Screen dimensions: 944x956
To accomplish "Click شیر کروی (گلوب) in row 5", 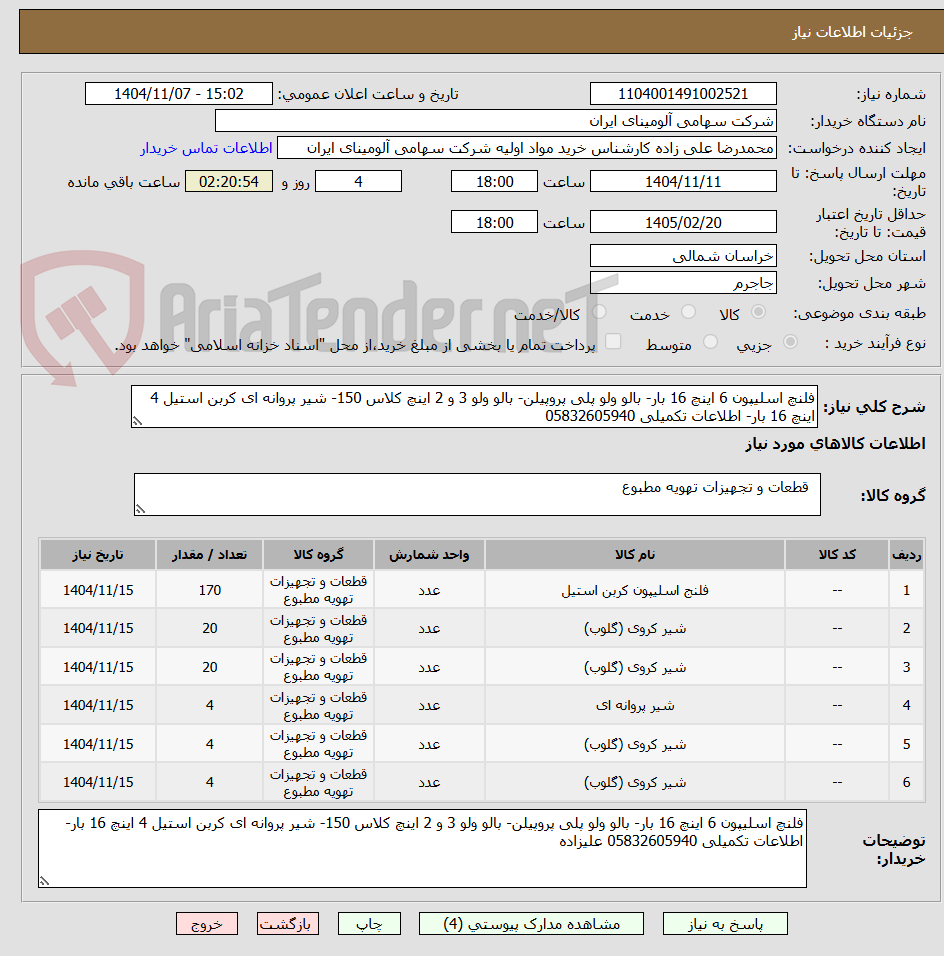I will point(635,744).
